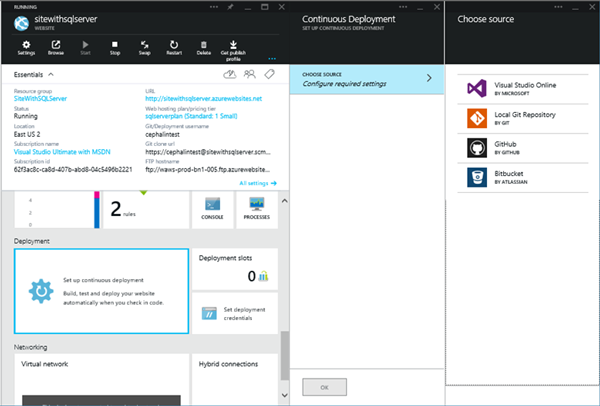This screenshot has width=600, height=406.
Task: Select Local Git Repository source
Action: coord(523,118)
